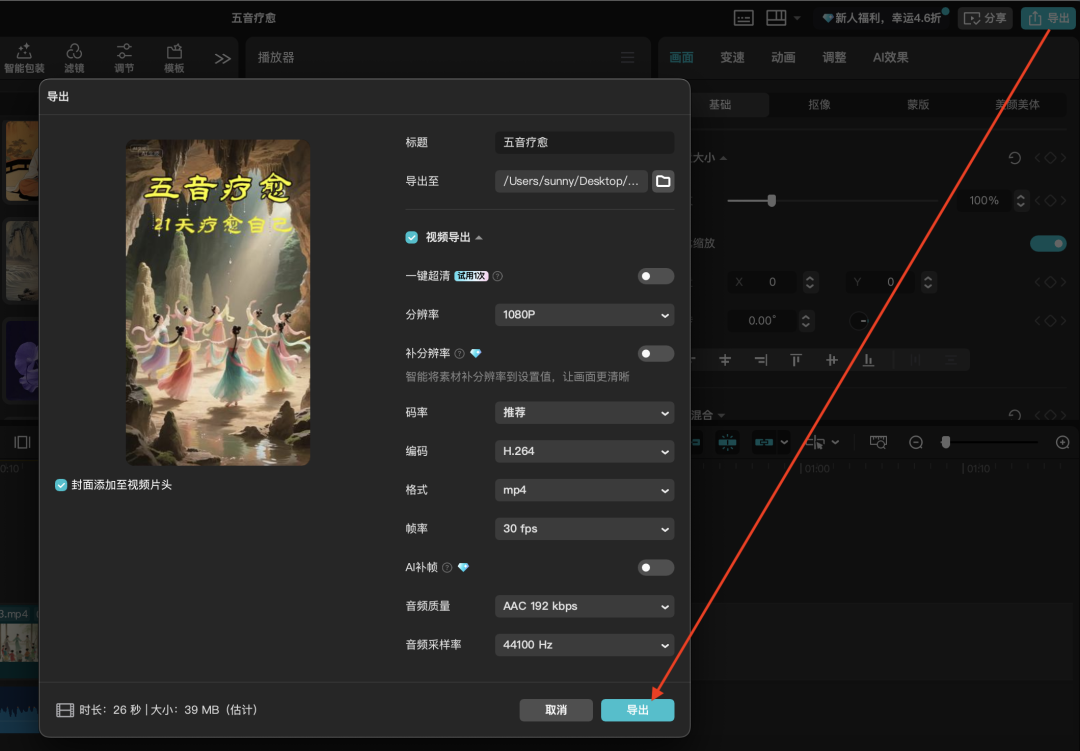
Task: Open the 滤镜 (Filters) panel
Action: tap(73, 57)
